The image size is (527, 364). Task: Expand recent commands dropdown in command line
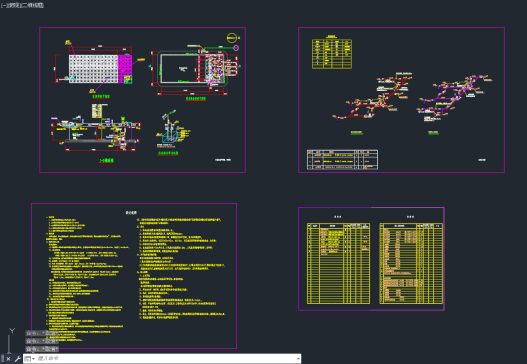pos(30,359)
